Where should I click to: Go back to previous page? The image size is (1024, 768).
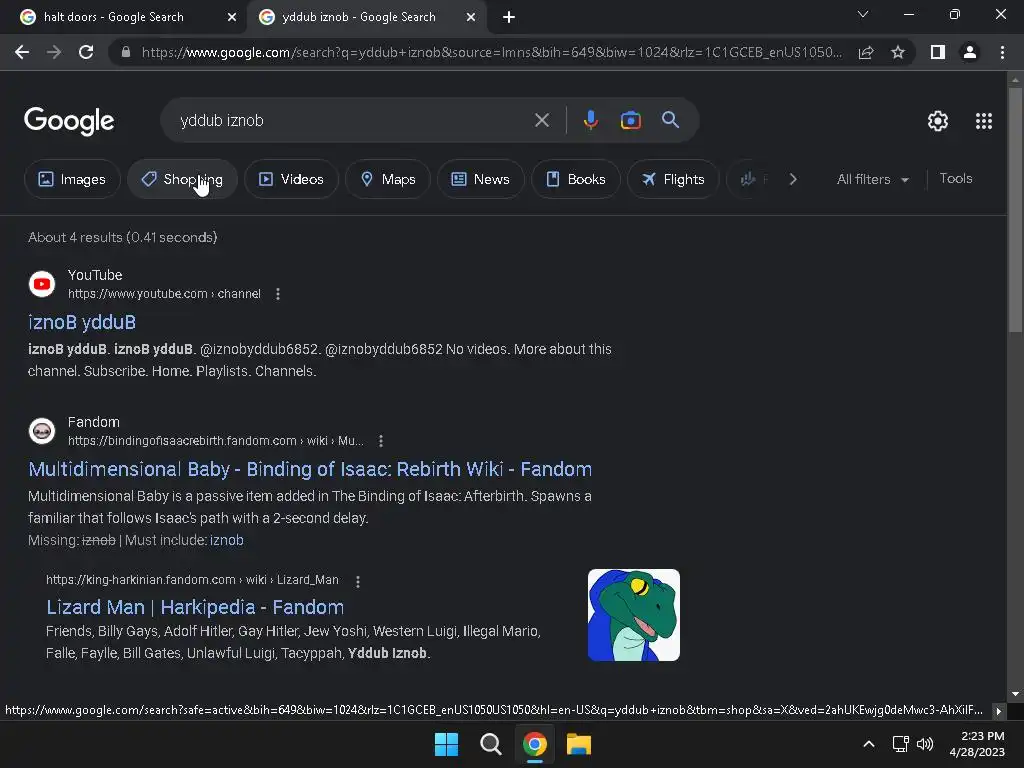tap(22, 52)
